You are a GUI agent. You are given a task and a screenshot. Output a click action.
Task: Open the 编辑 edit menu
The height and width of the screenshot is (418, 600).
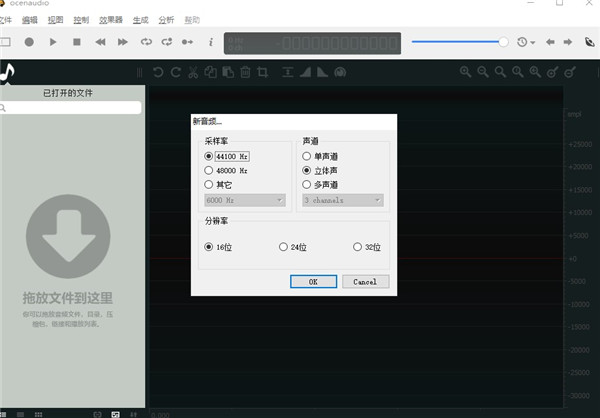tap(30, 19)
